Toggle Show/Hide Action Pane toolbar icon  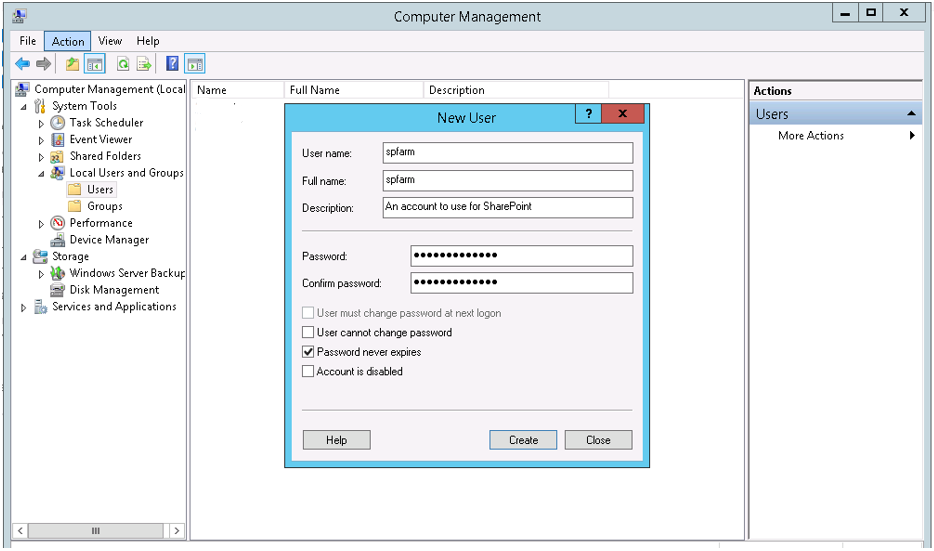(195, 64)
